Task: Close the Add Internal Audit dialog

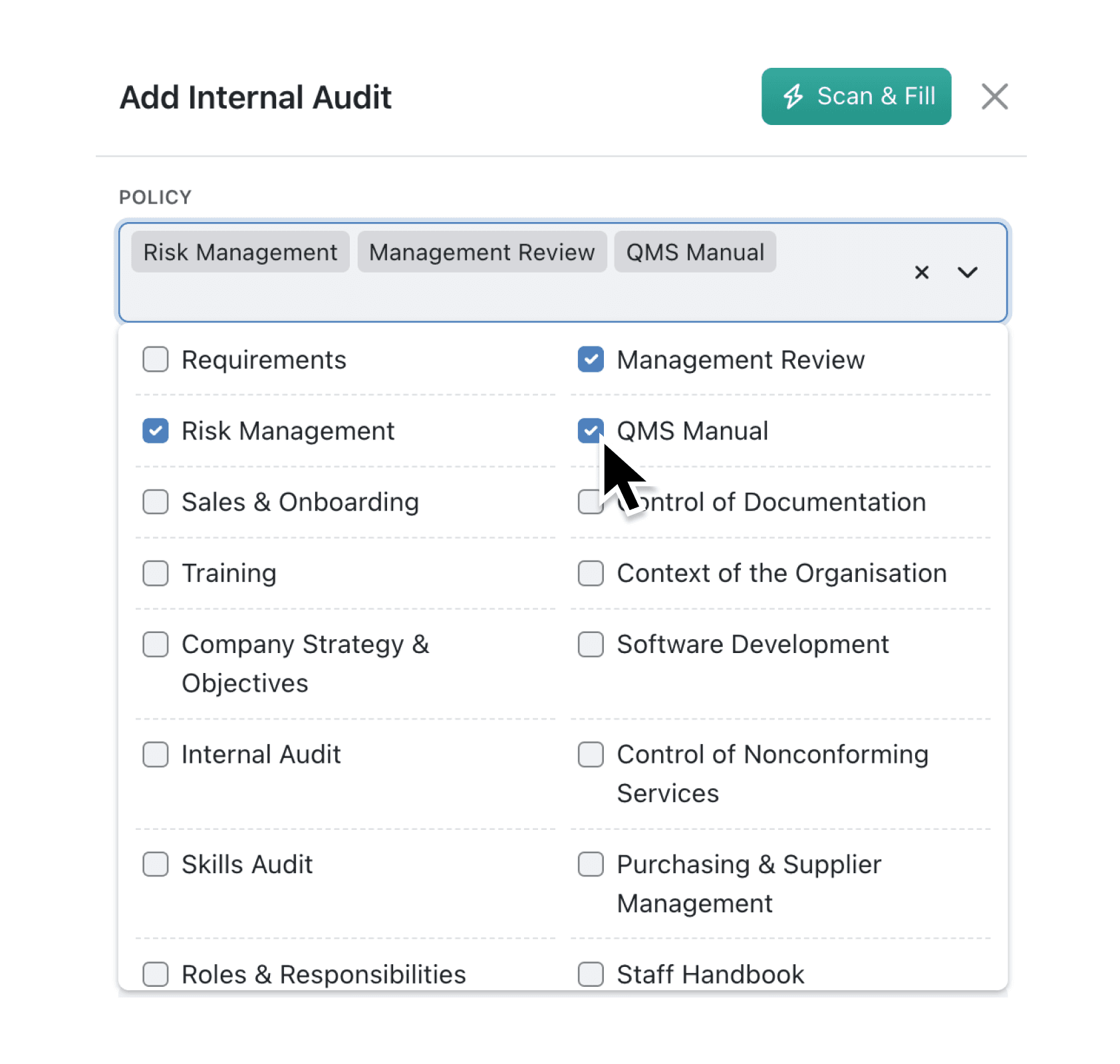Action: 994,96
